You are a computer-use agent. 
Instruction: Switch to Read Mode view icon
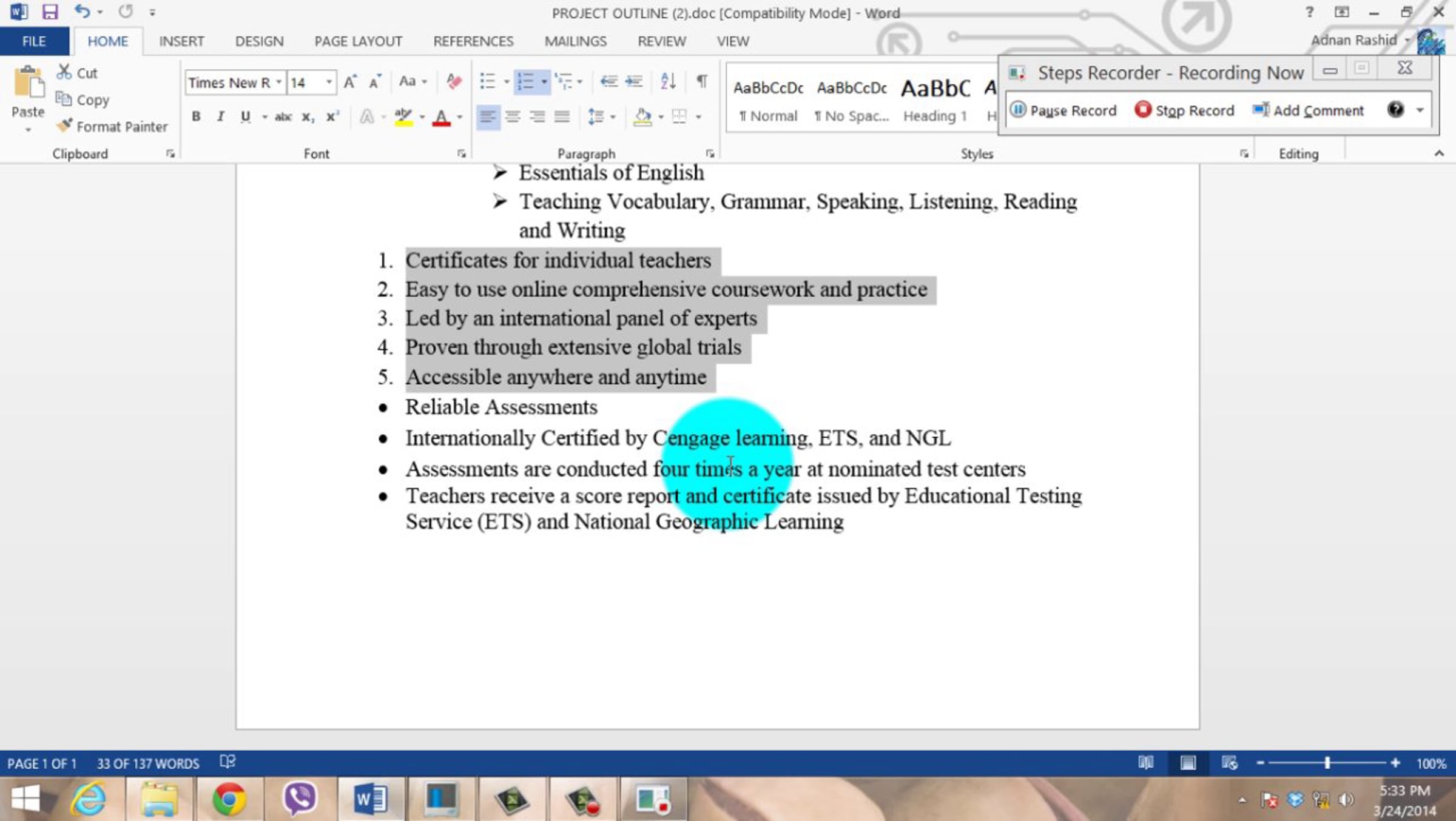click(1145, 763)
